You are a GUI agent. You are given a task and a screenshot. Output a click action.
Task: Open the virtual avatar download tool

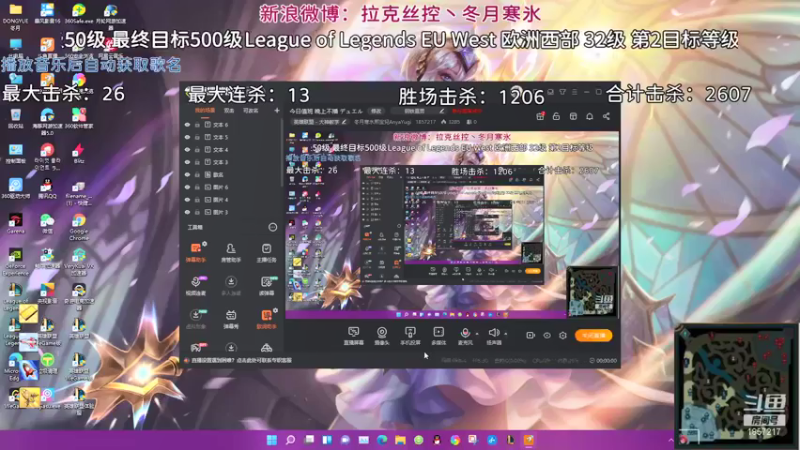[x=196, y=319]
